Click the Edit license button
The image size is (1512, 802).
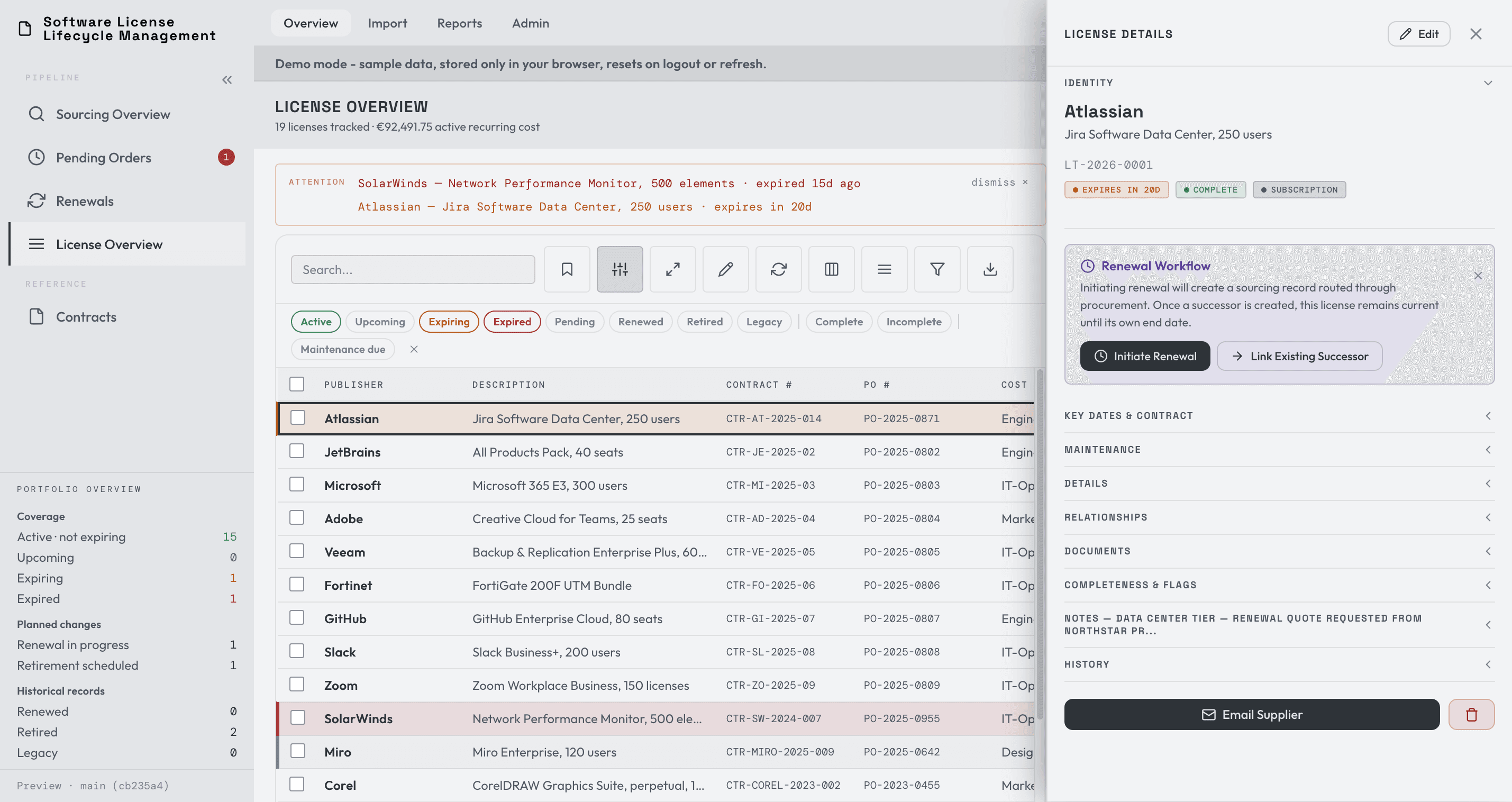[x=1418, y=34]
